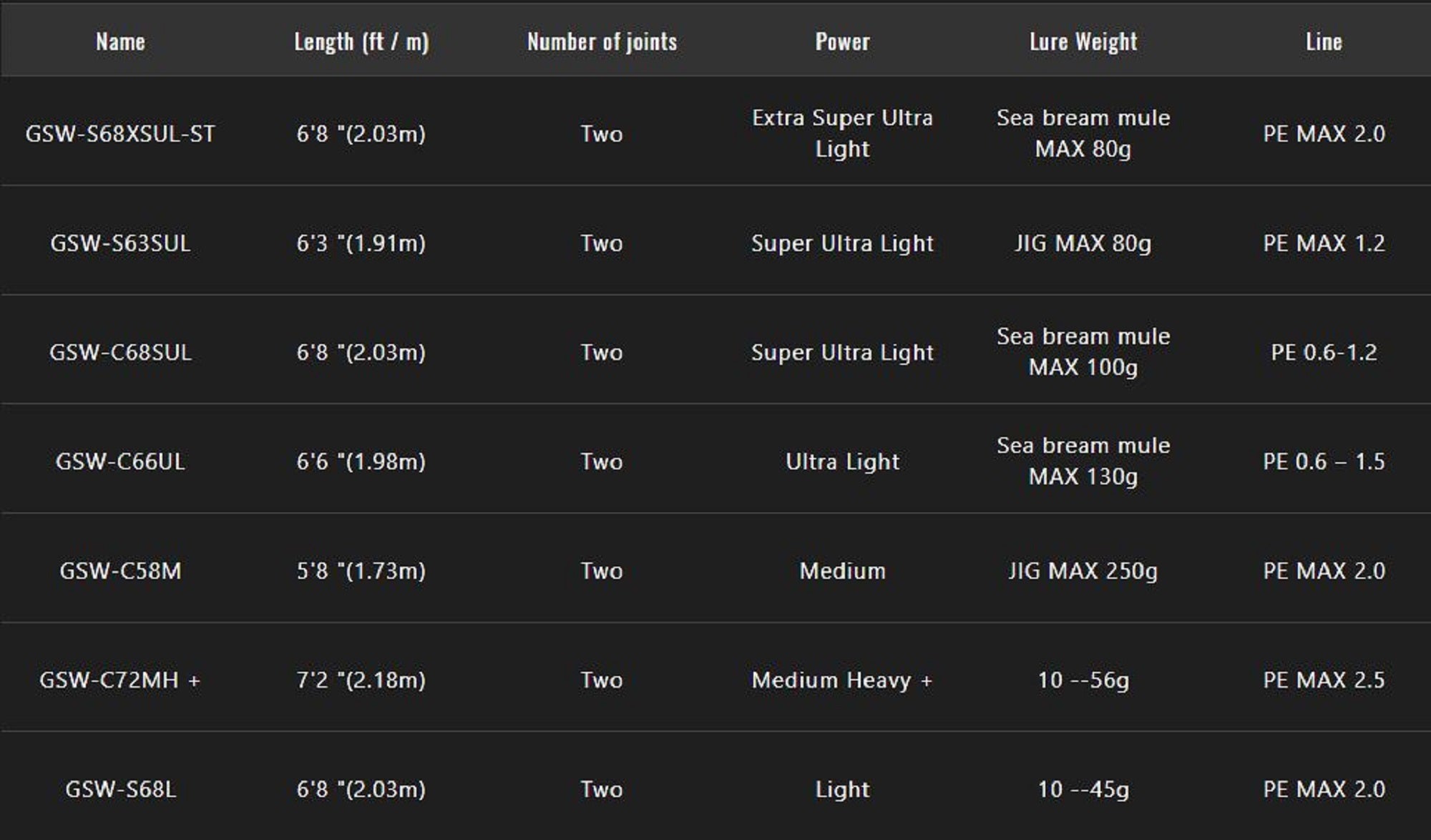Select the GSW-S68XSUL-ST model name
The height and width of the screenshot is (840, 1431).
(x=120, y=134)
